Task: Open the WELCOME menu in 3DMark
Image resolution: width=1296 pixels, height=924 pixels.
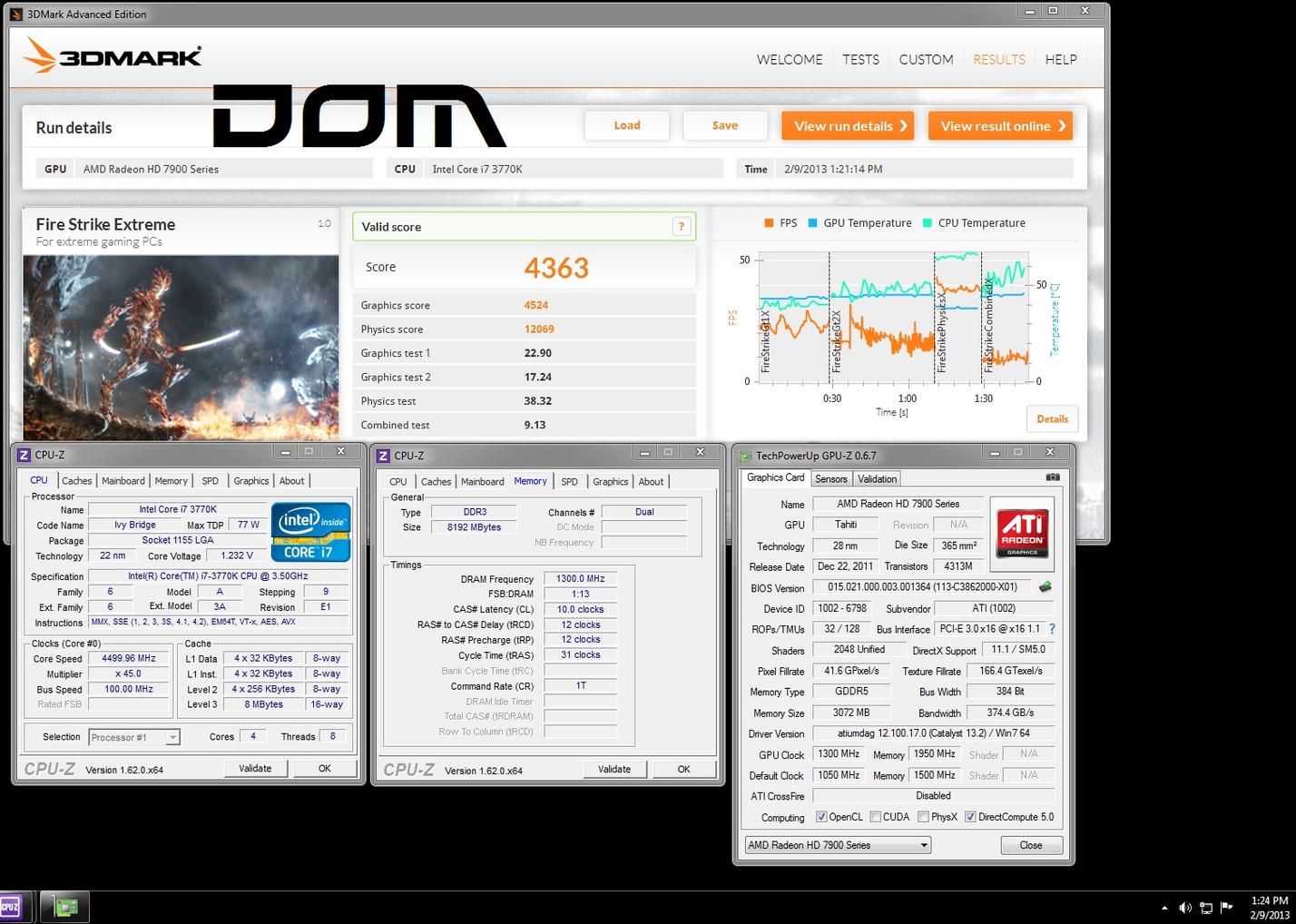Action: tap(790, 60)
